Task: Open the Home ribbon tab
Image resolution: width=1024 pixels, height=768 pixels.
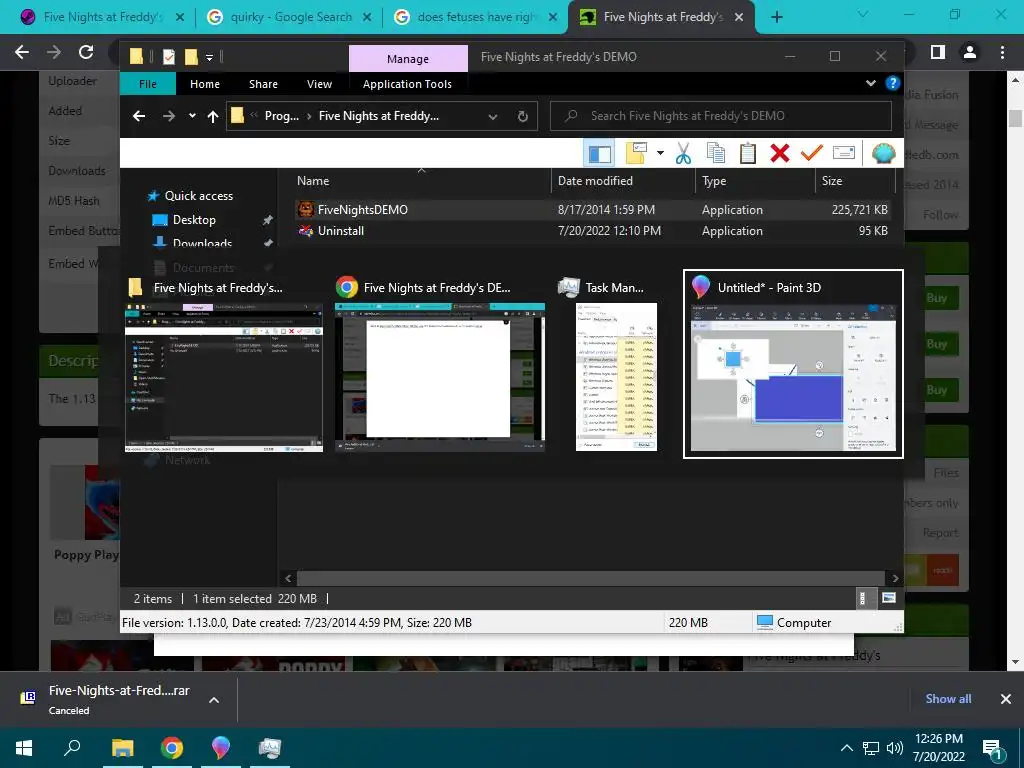Action: click(x=205, y=84)
